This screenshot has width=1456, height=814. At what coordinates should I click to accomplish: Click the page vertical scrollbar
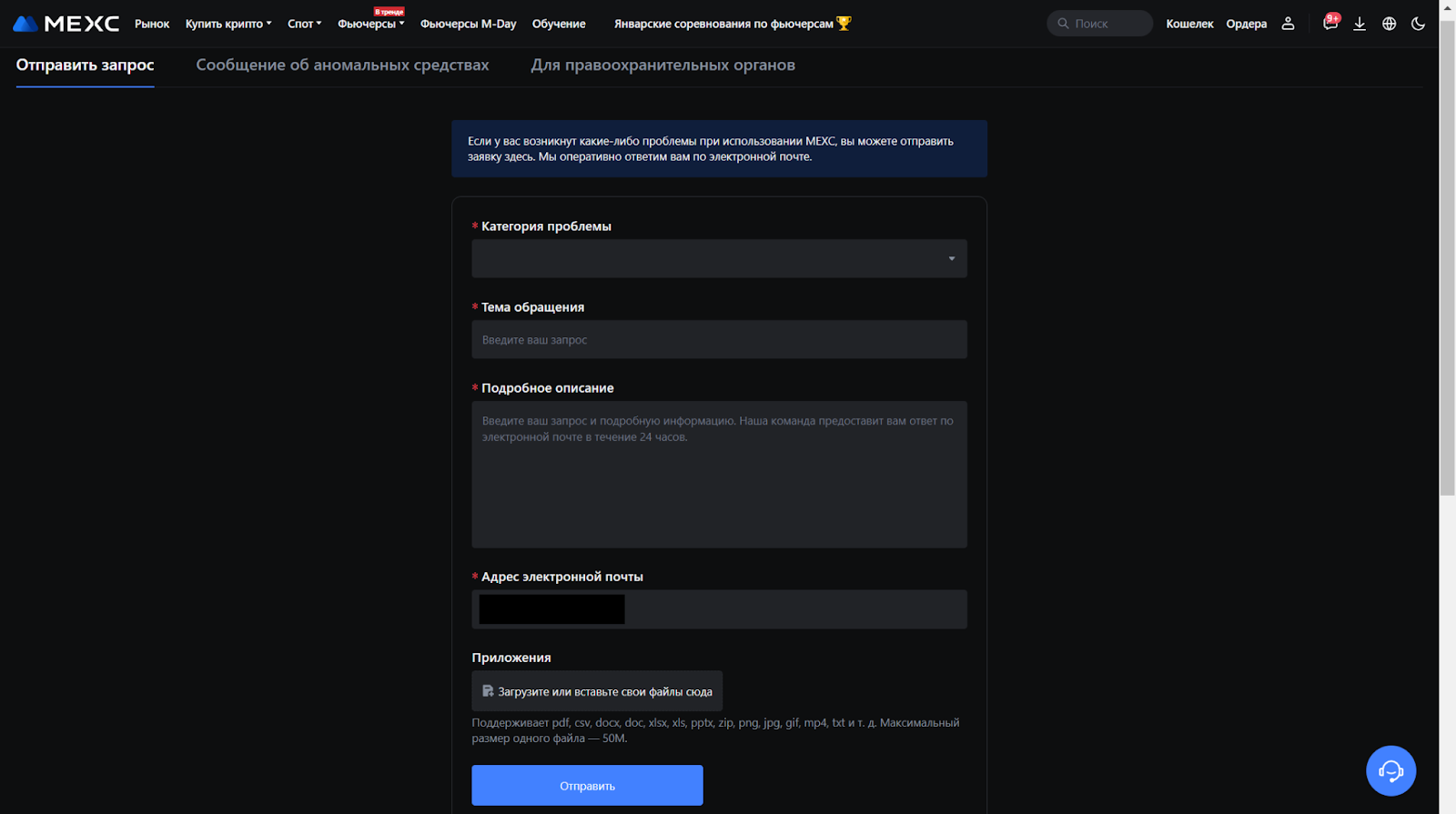(1447, 273)
